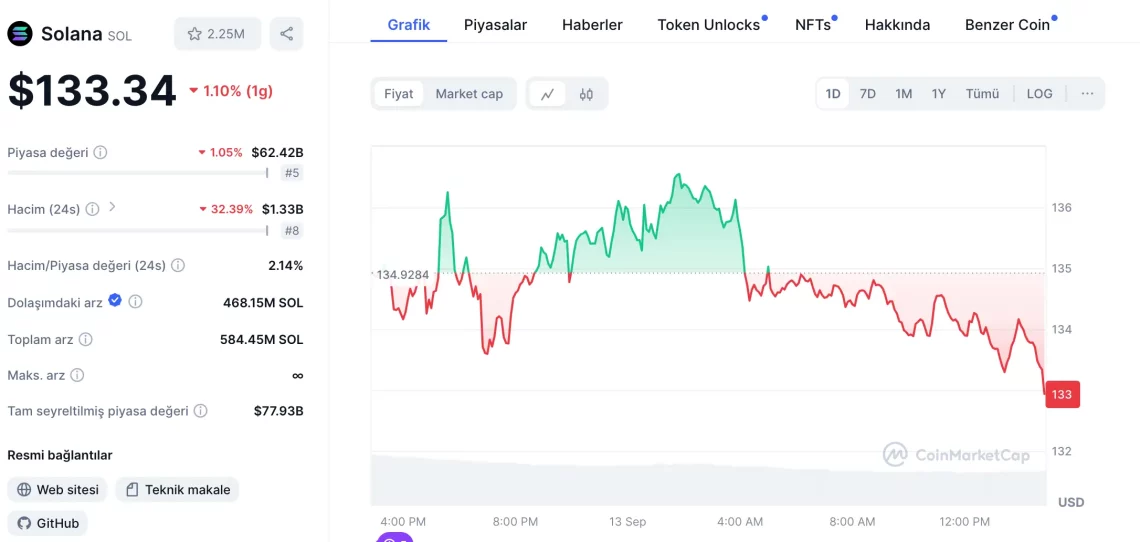Click the USD currency label
Image resolution: width=1140 pixels, height=542 pixels.
tap(1071, 502)
